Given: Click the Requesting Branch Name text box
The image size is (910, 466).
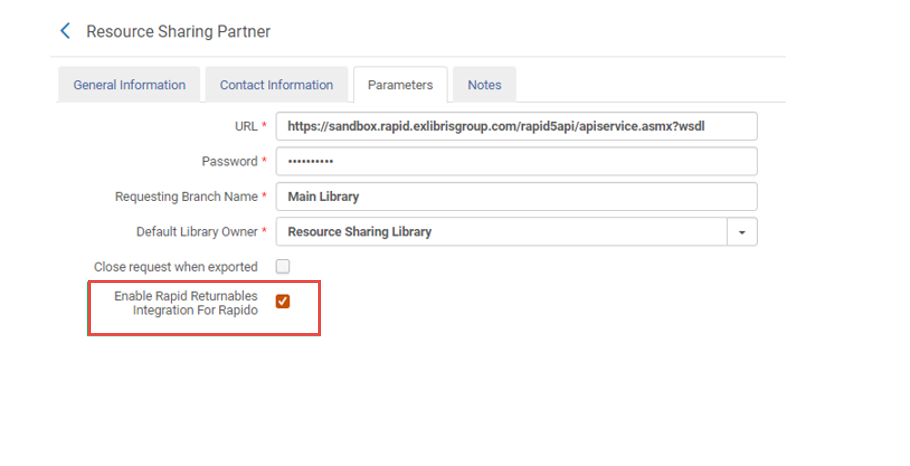Looking at the screenshot, I should [x=516, y=196].
